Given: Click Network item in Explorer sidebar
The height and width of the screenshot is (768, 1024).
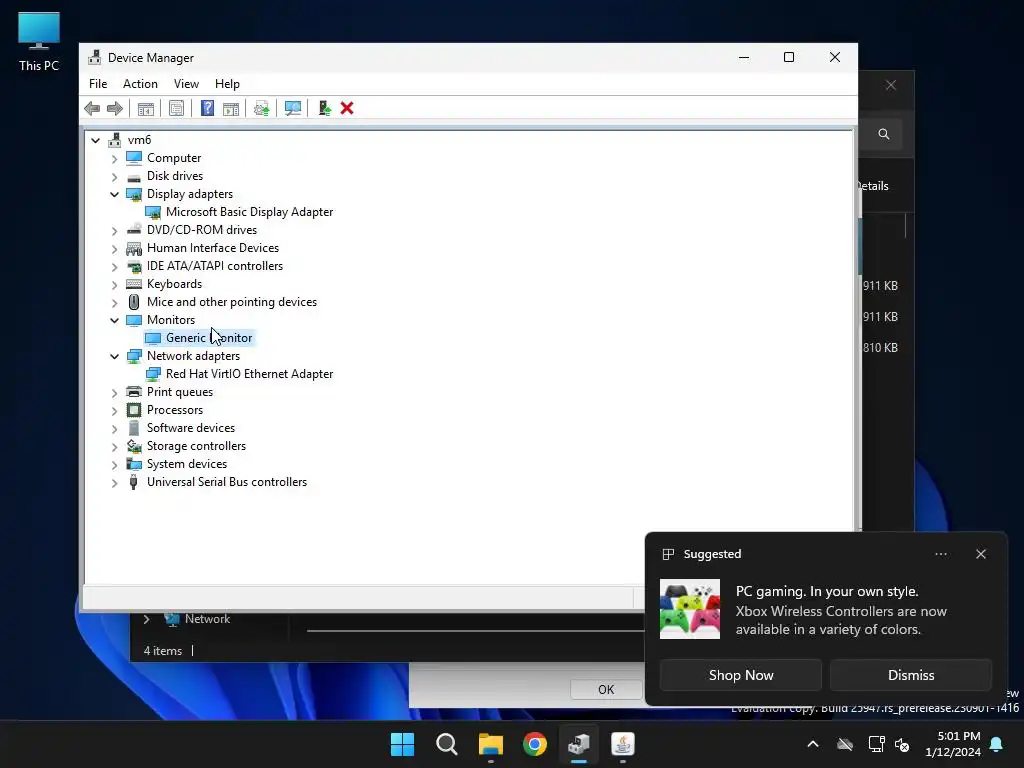Looking at the screenshot, I should [x=207, y=618].
